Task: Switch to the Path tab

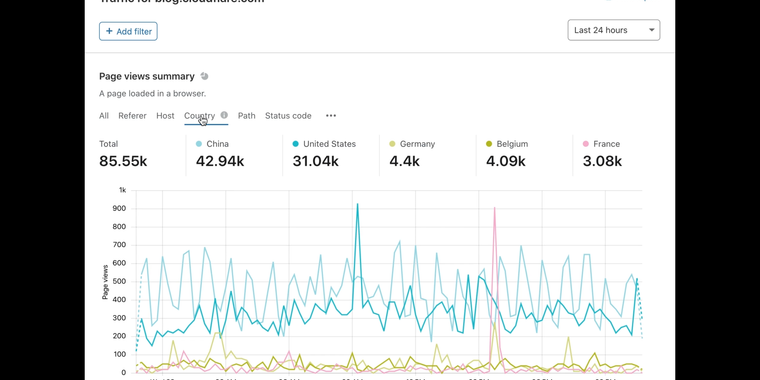Action: pos(246,116)
